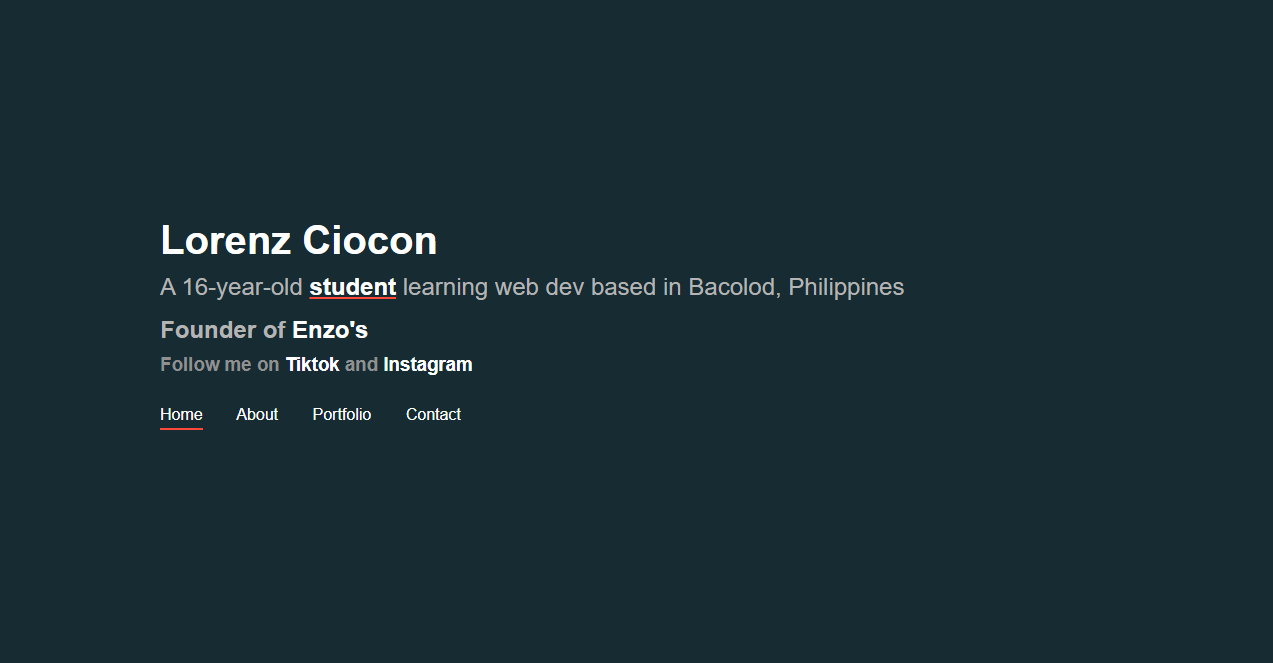The width and height of the screenshot is (1273, 663).
Task: Click the word Ciocon in the heading
Action: (x=370, y=241)
